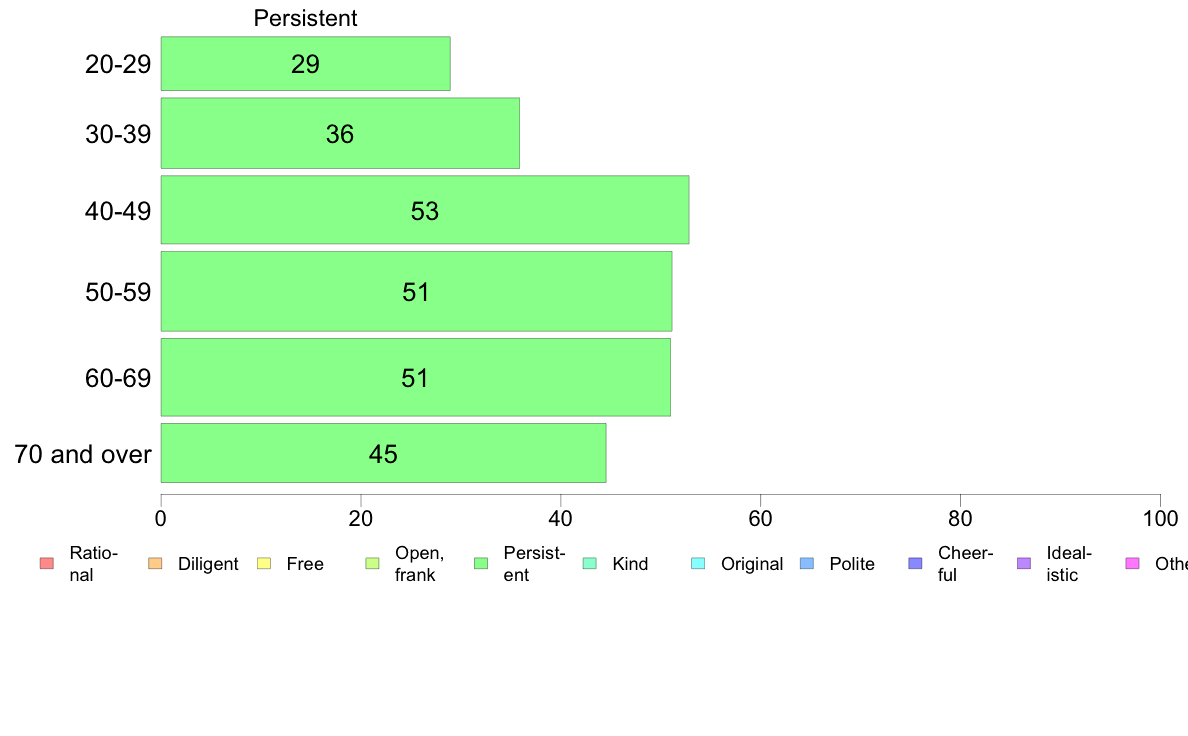1188x736 pixels.
Task: Select the 70 and over bar
Action: tap(383, 453)
